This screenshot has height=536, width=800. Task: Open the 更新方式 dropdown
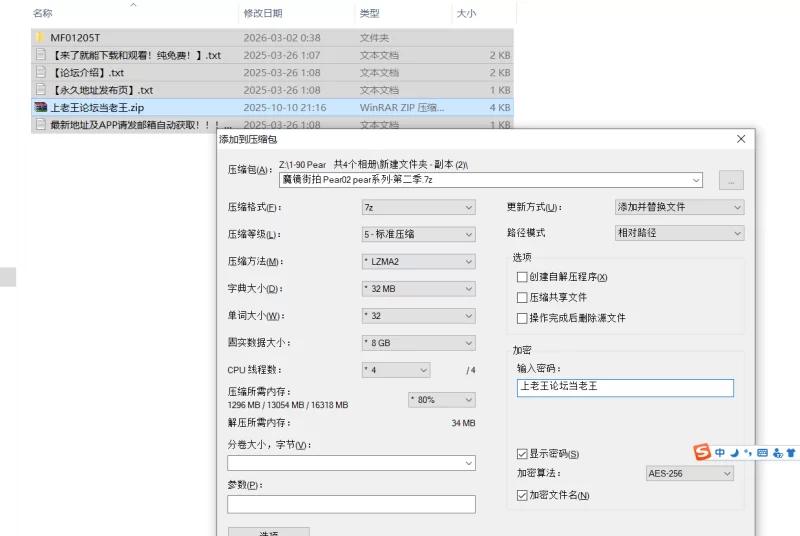(x=680, y=207)
